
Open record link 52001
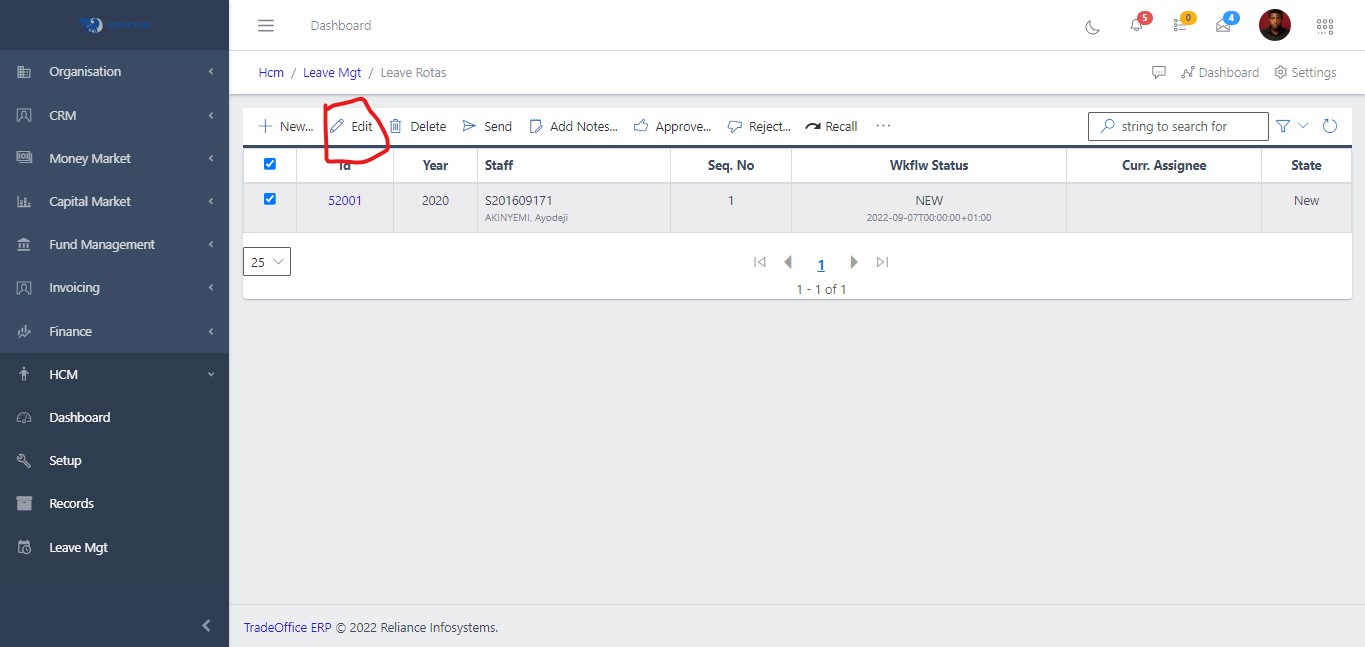pos(345,200)
